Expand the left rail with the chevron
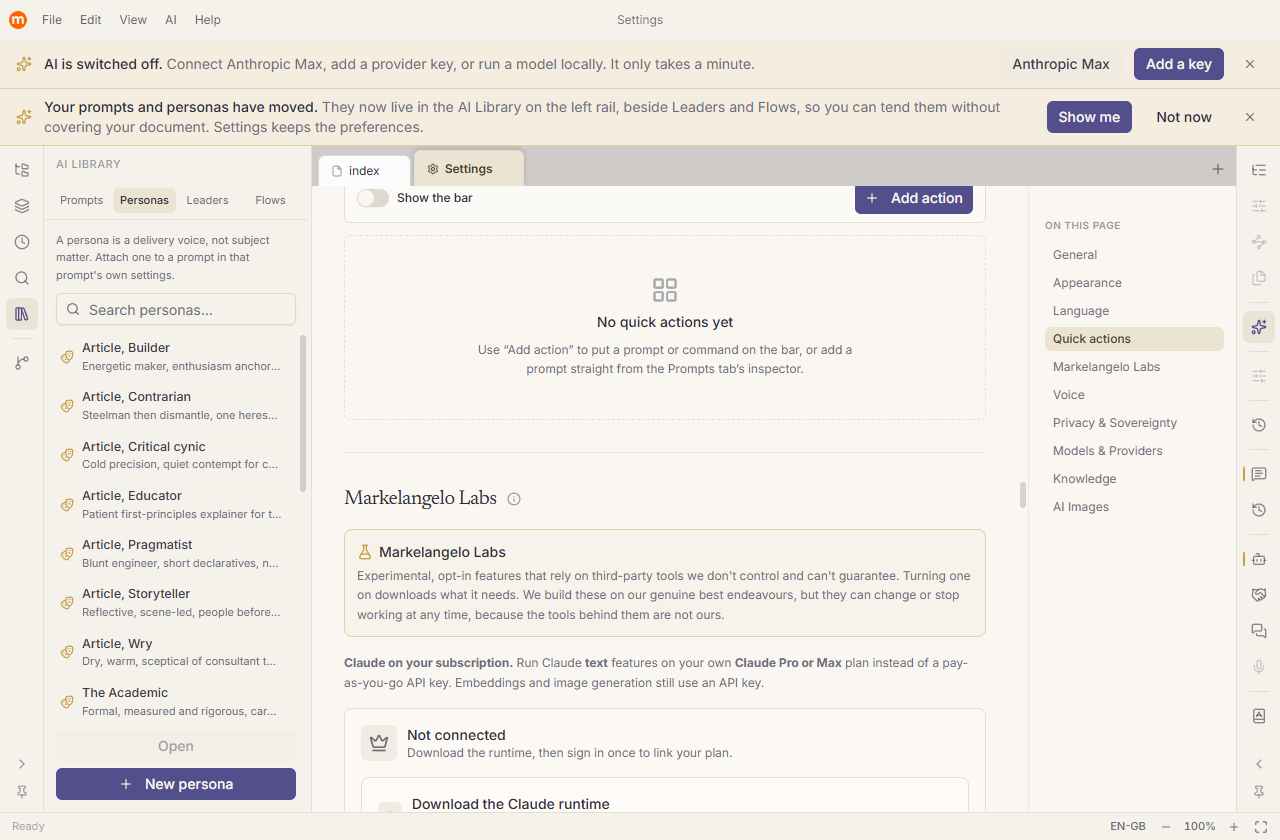Screen dimensions: 1280x840 (x=22, y=764)
